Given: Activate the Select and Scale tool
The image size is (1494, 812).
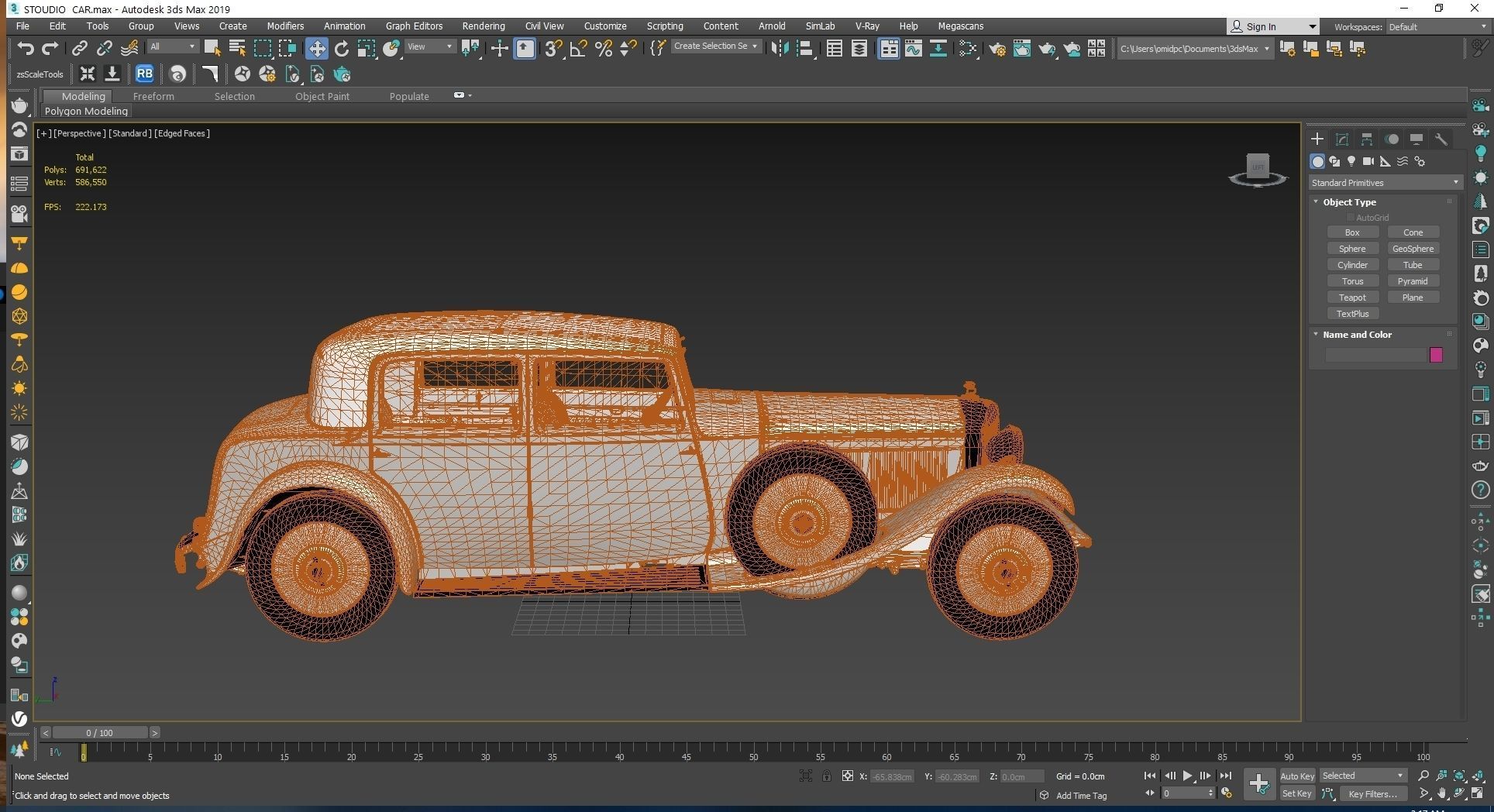Looking at the screenshot, I should click(367, 49).
